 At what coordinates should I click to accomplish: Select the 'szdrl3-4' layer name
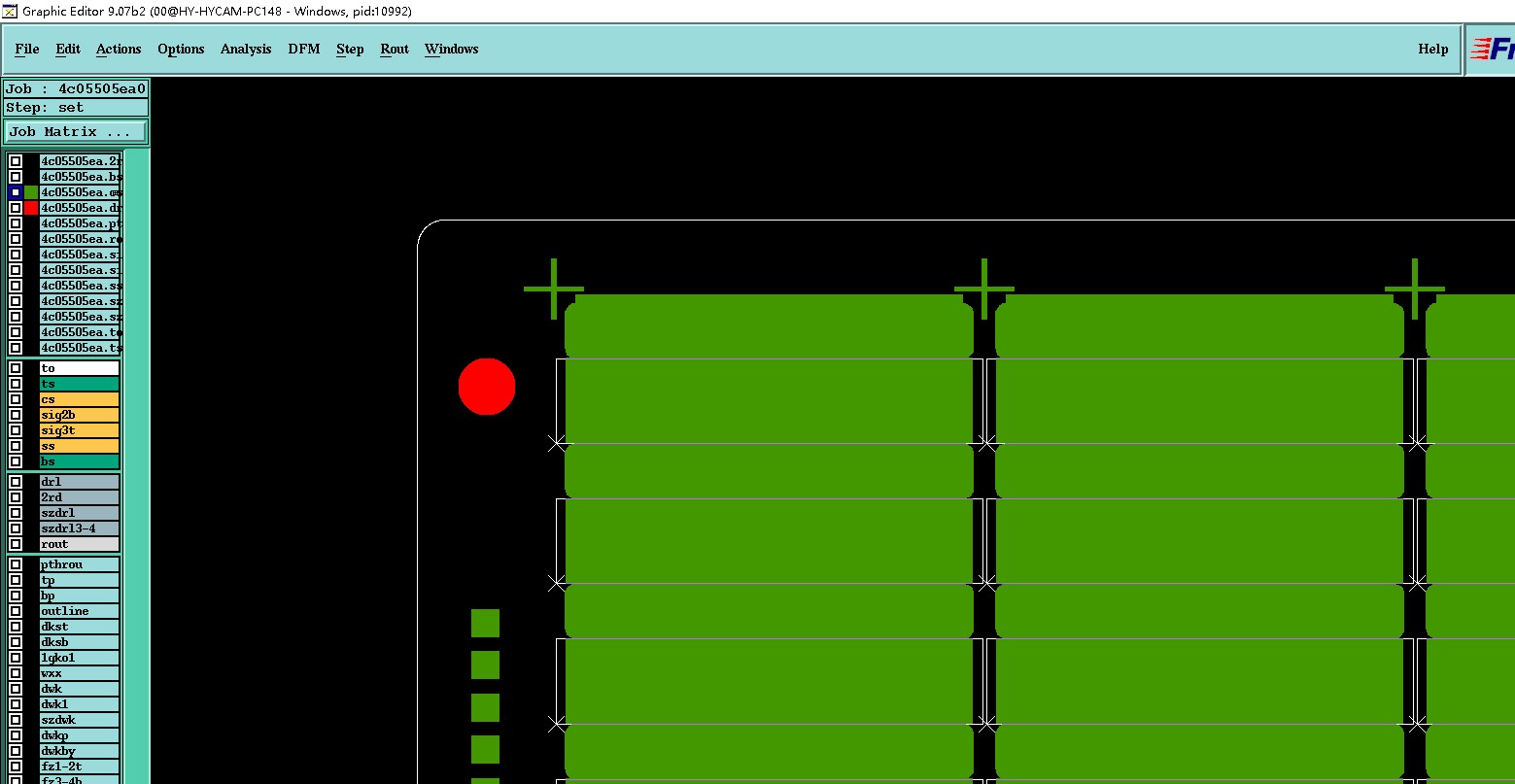pyautogui.click(x=80, y=528)
